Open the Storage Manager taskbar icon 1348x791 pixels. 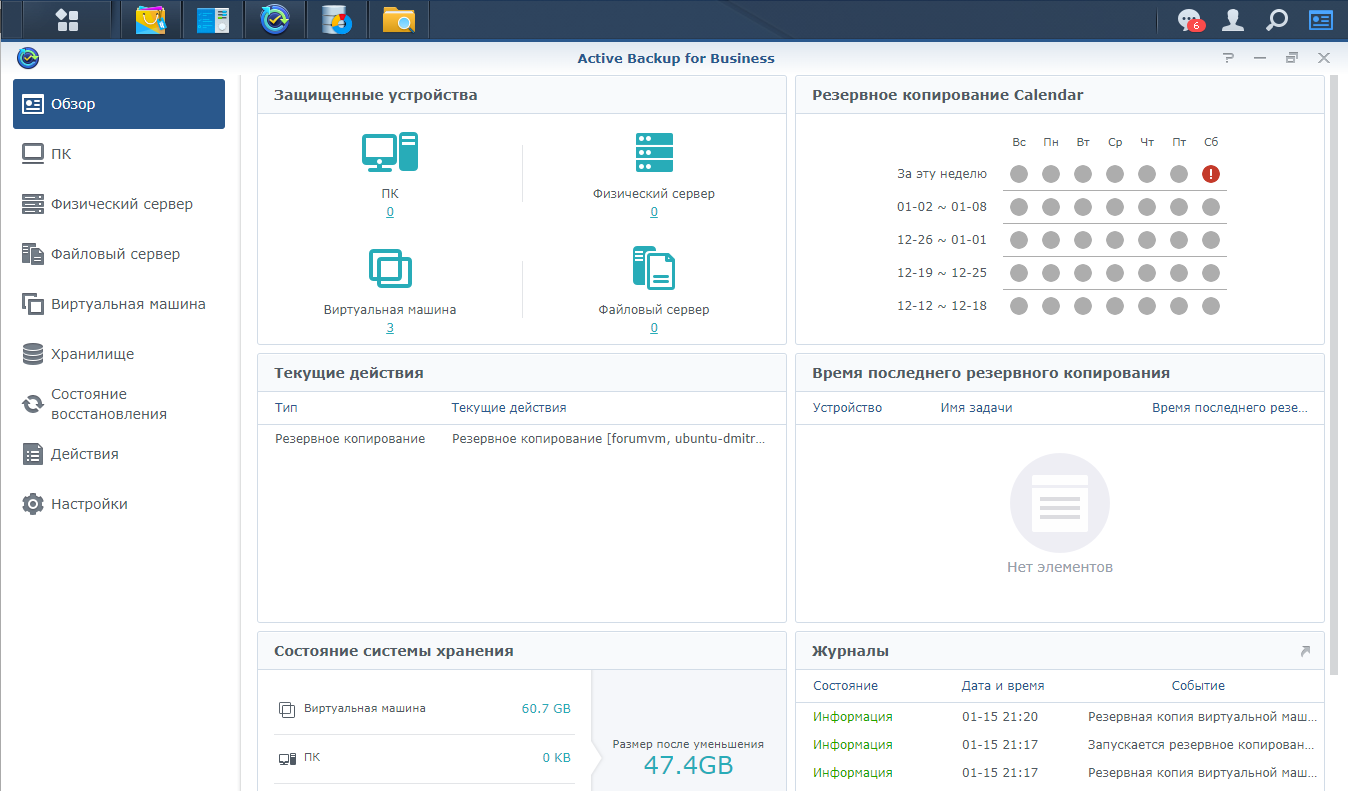pyautogui.click(x=337, y=19)
